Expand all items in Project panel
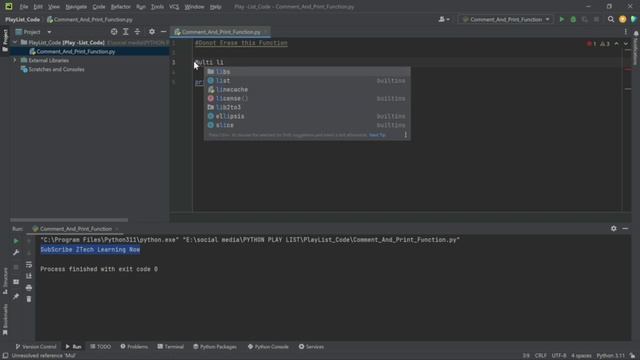 click(x=126, y=32)
